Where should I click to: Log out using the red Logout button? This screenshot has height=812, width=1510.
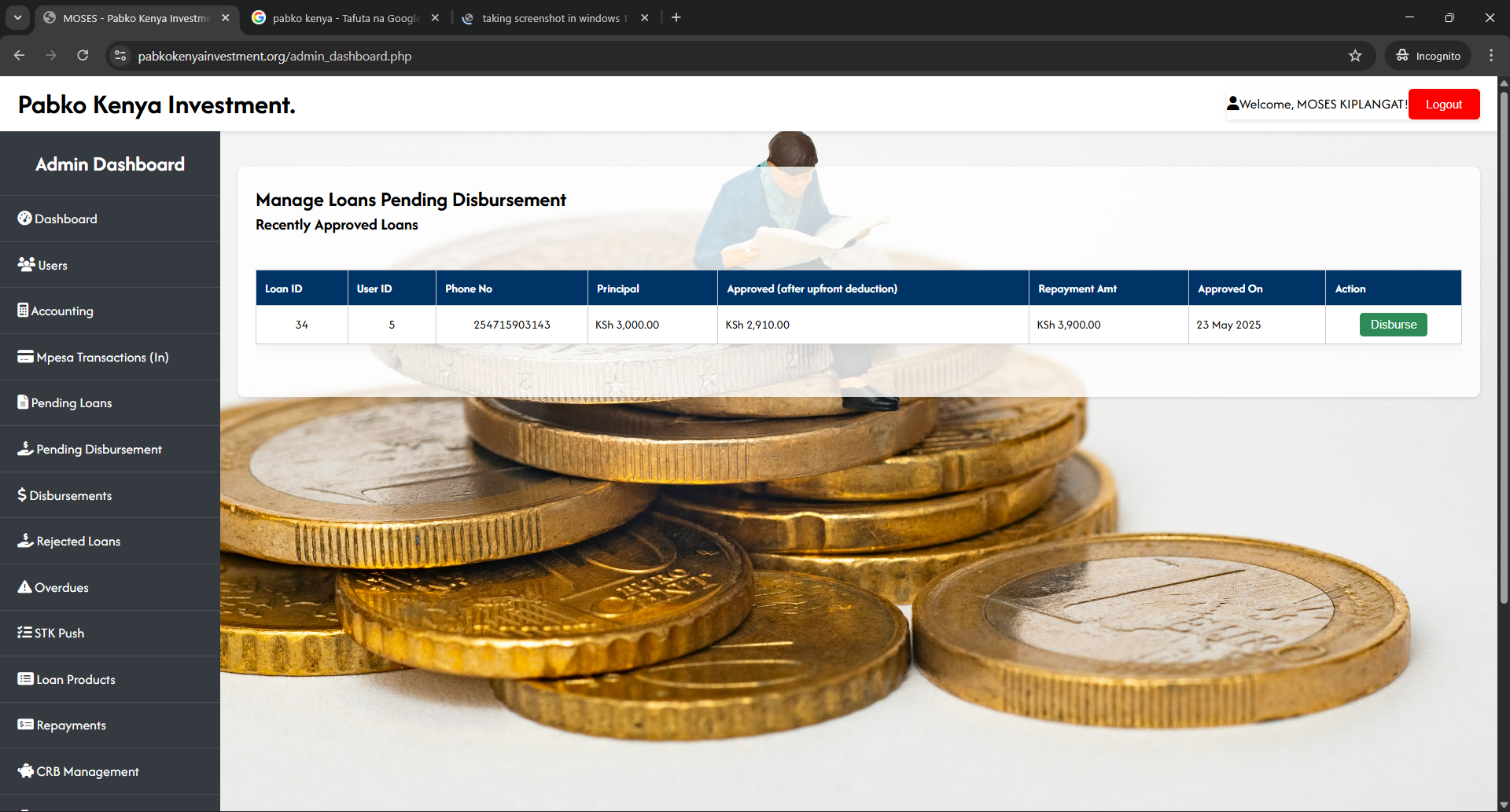(x=1443, y=105)
